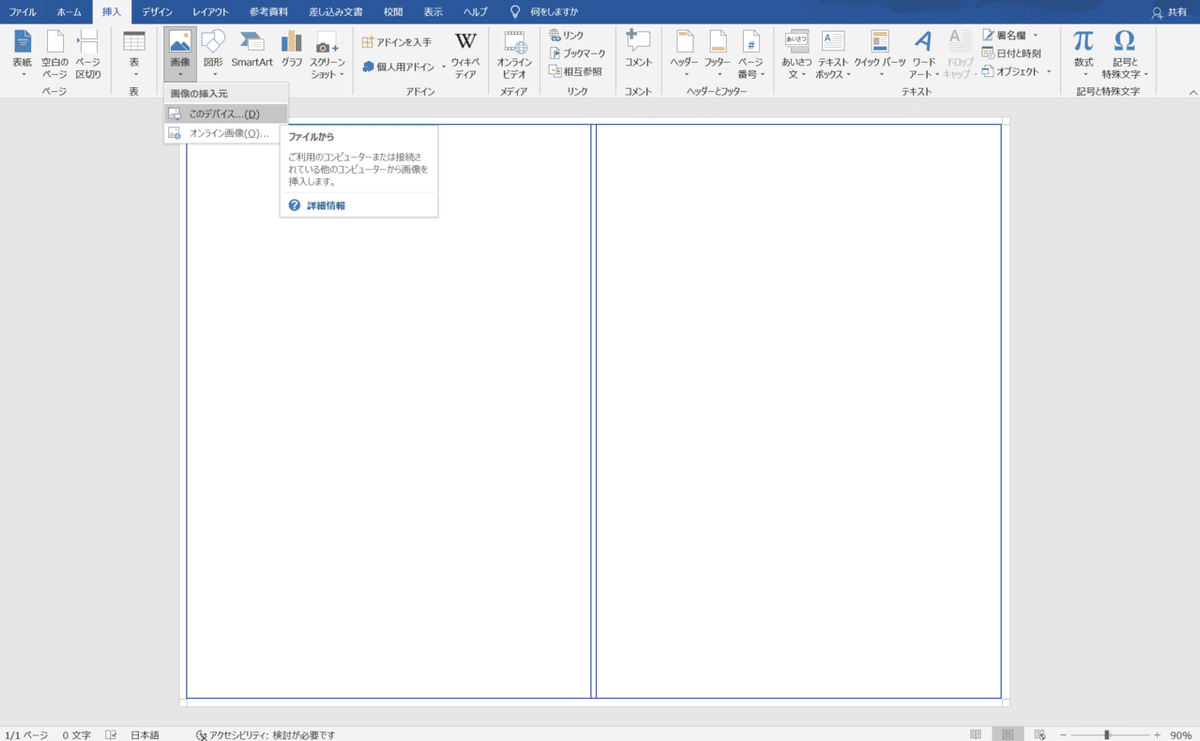Image resolution: width=1200 pixels, height=741 pixels.
Task: Switch to print layout view
Action: (1008, 734)
